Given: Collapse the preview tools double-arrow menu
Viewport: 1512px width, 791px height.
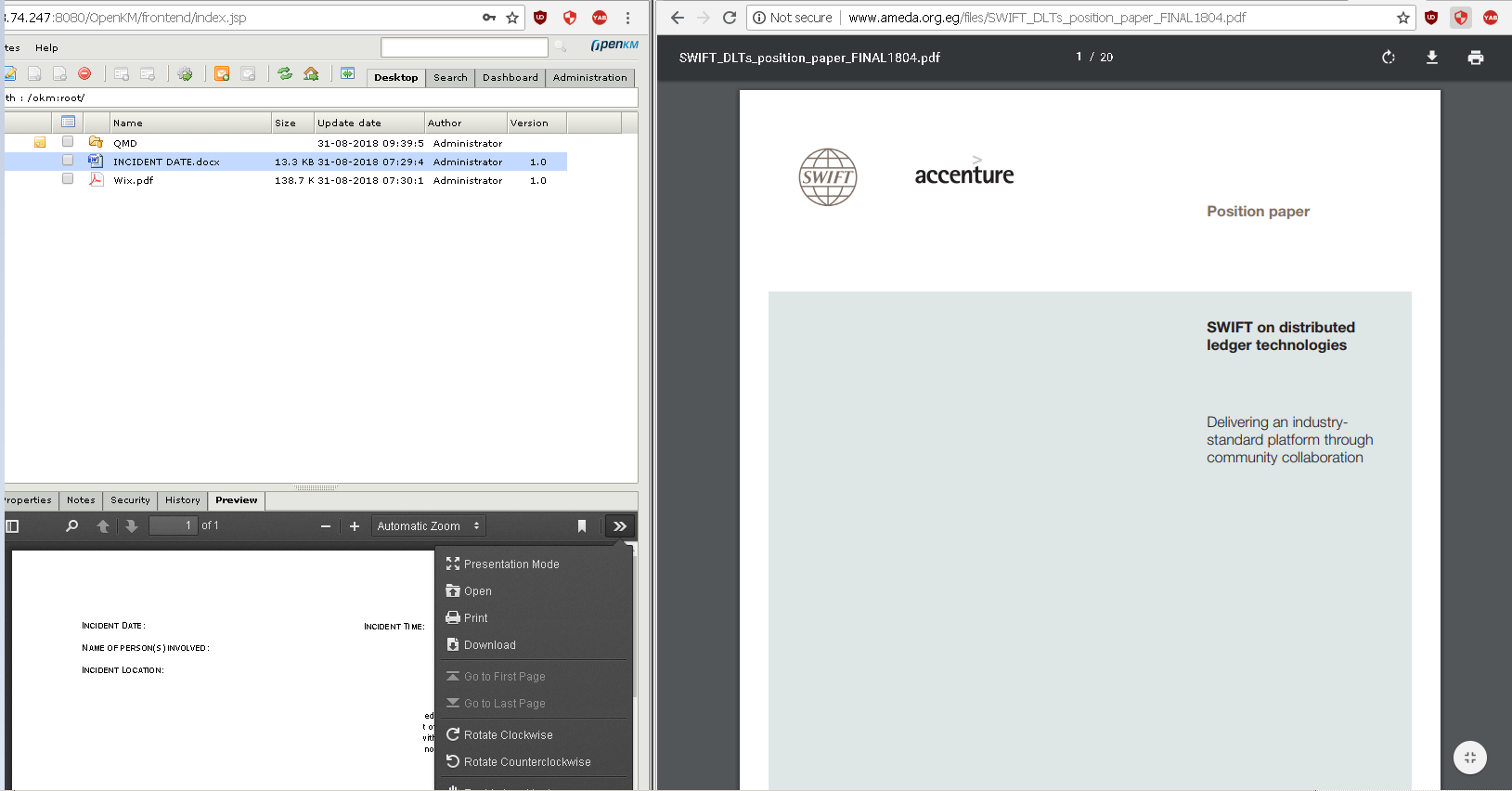Looking at the screenshot, I should pos(619,526).
